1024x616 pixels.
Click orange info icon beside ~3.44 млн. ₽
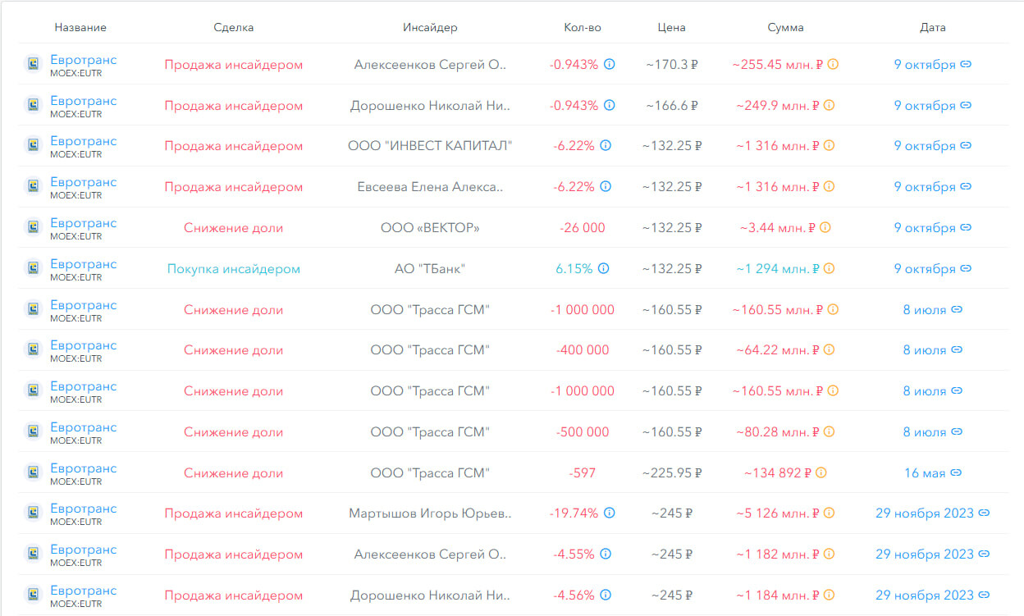(826, 228)
